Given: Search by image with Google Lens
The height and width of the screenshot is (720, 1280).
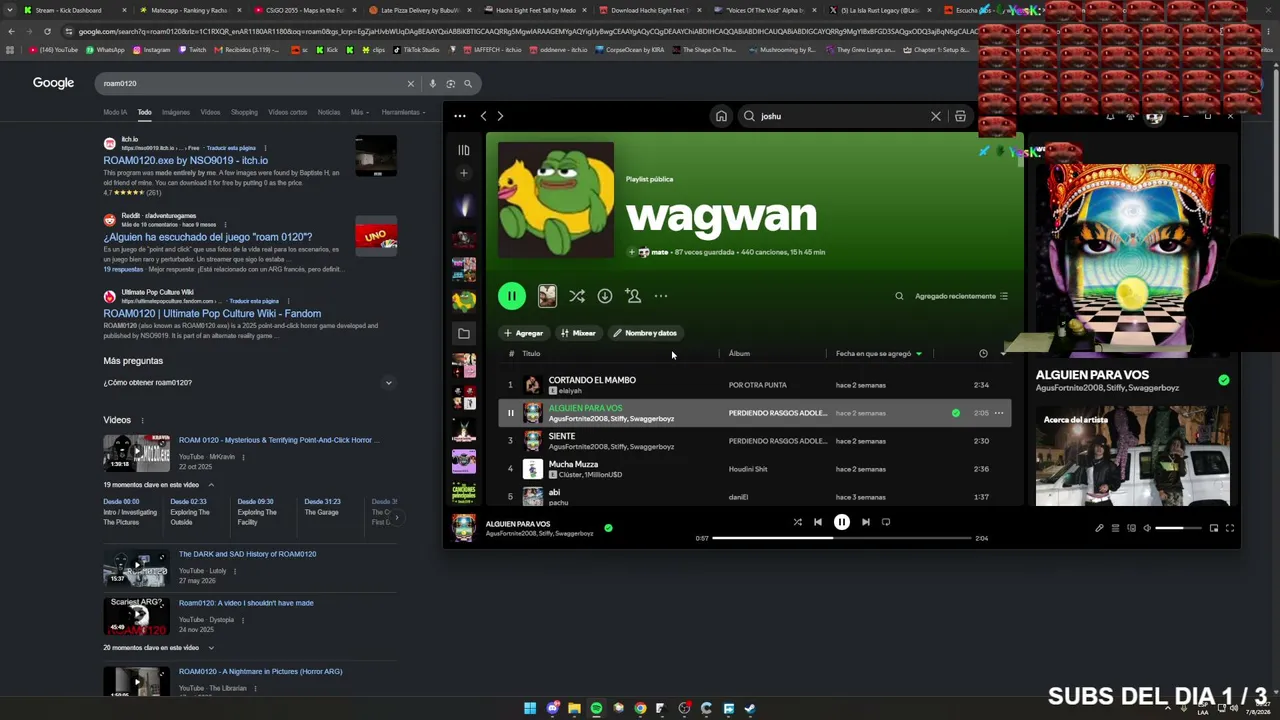Looking at the screenshot, I should [x=450, y=83].
